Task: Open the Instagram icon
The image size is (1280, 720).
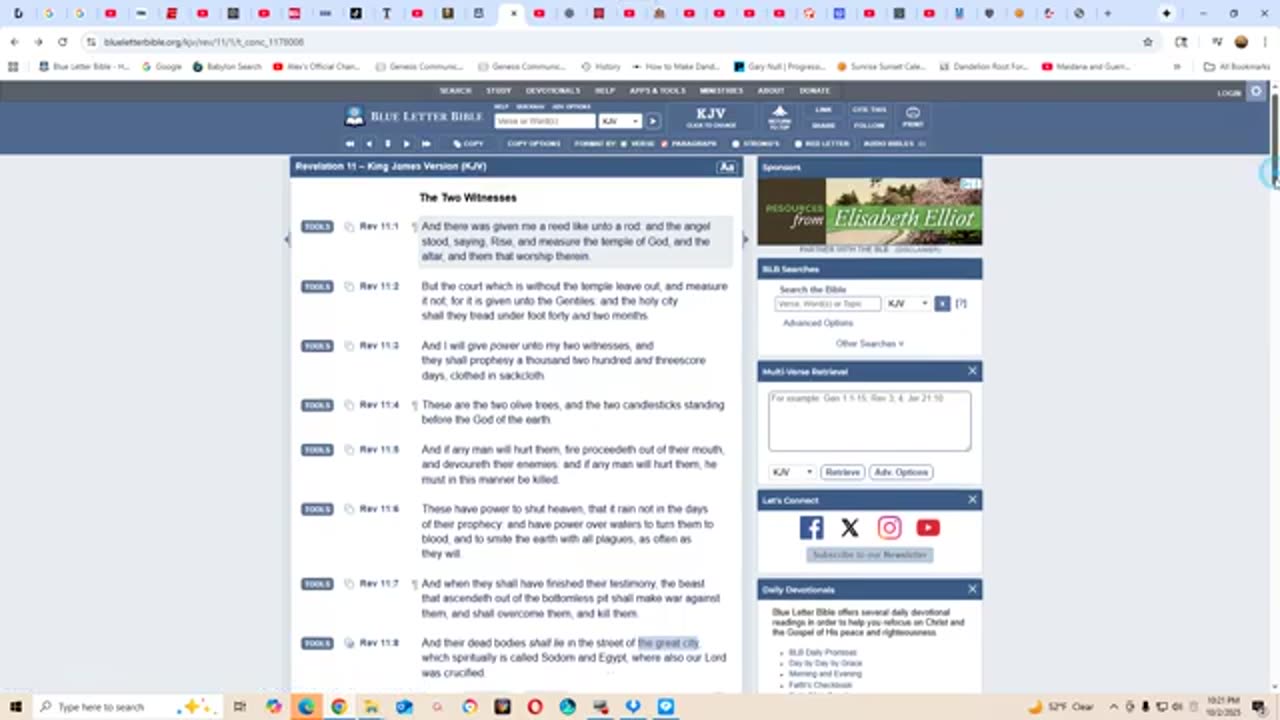Action: [x=889, y=528]
